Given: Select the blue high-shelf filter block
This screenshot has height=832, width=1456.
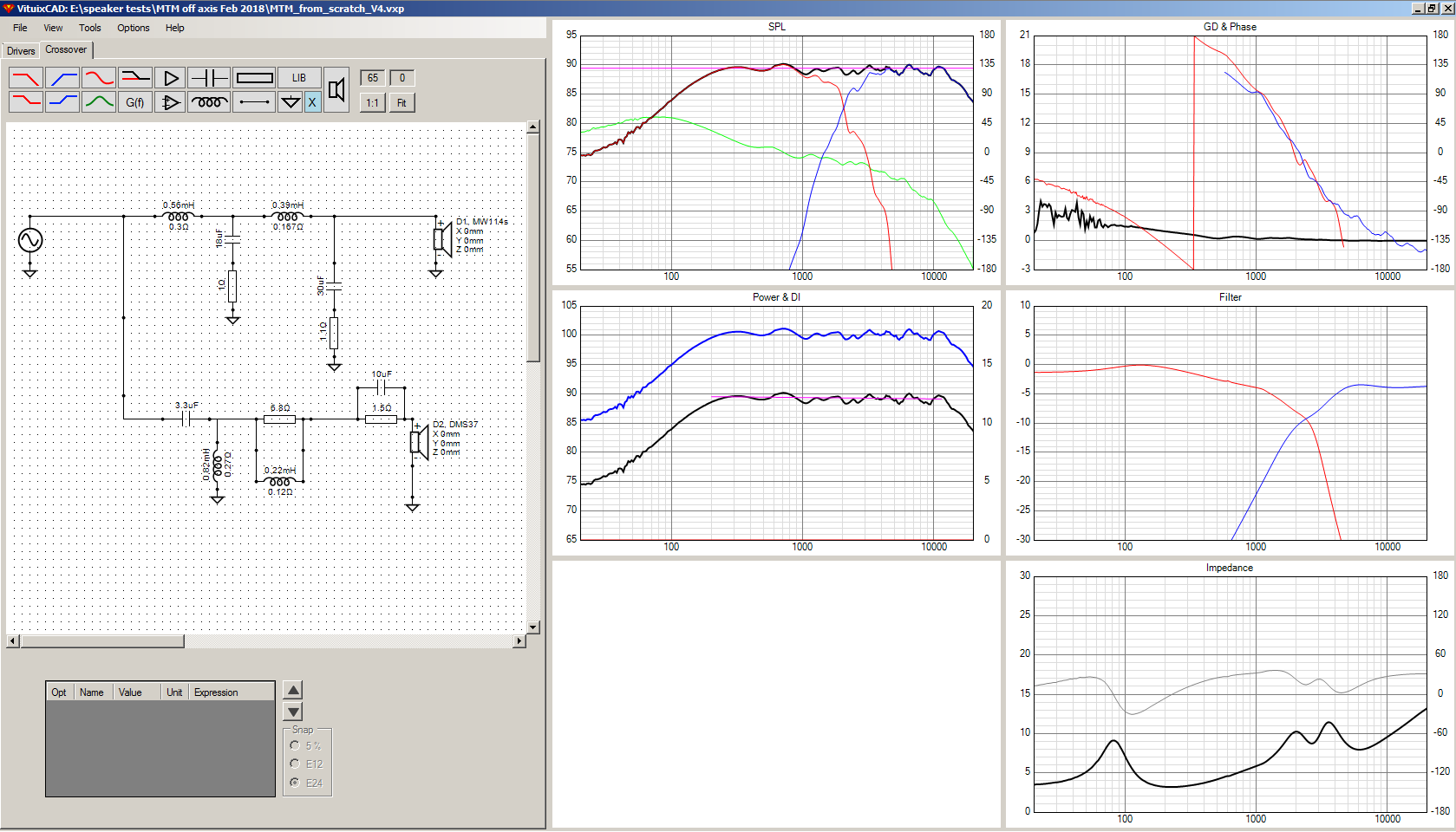Looking at the screenshot, I should coord(62,102).
